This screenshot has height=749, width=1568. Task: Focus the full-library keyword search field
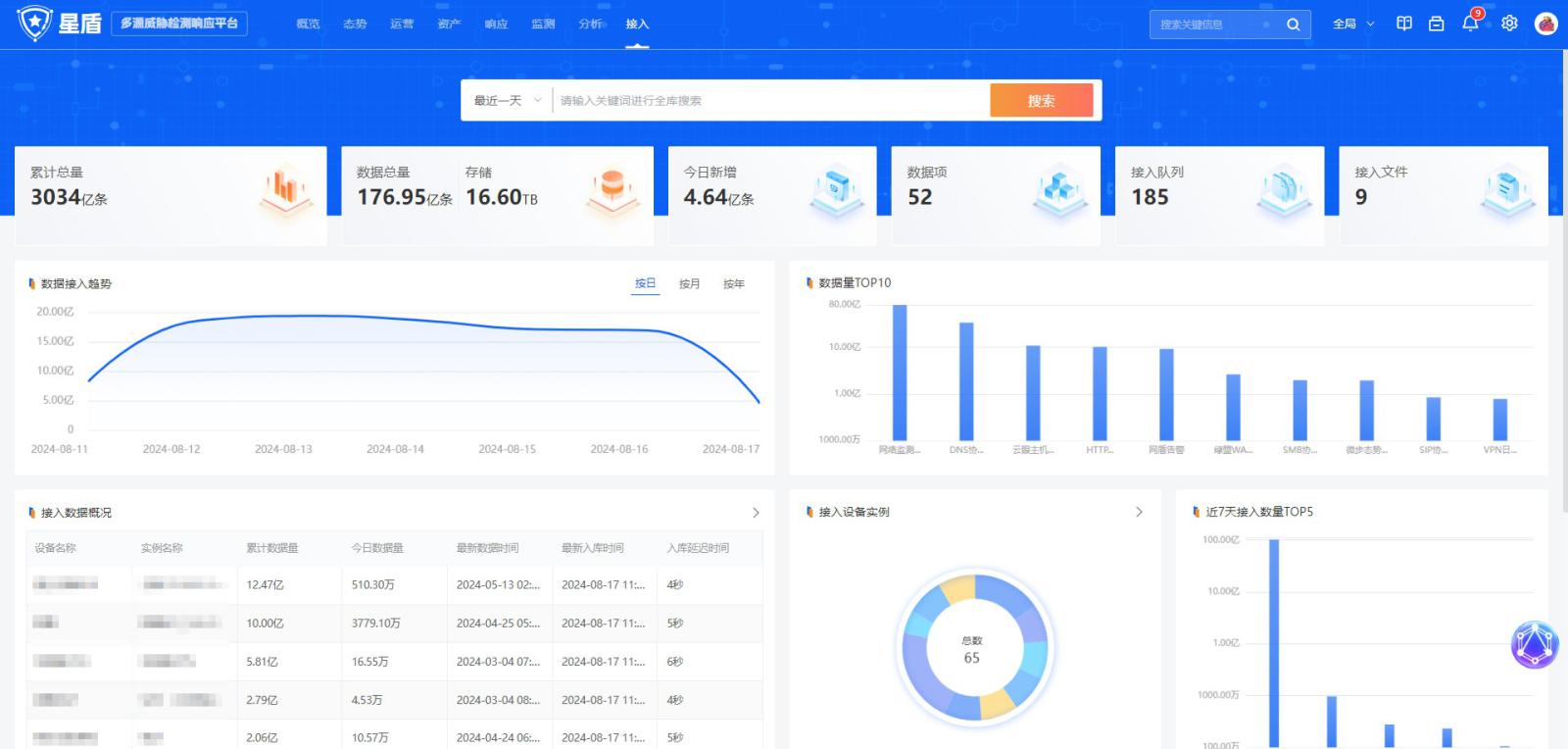[x=769, y=100]
